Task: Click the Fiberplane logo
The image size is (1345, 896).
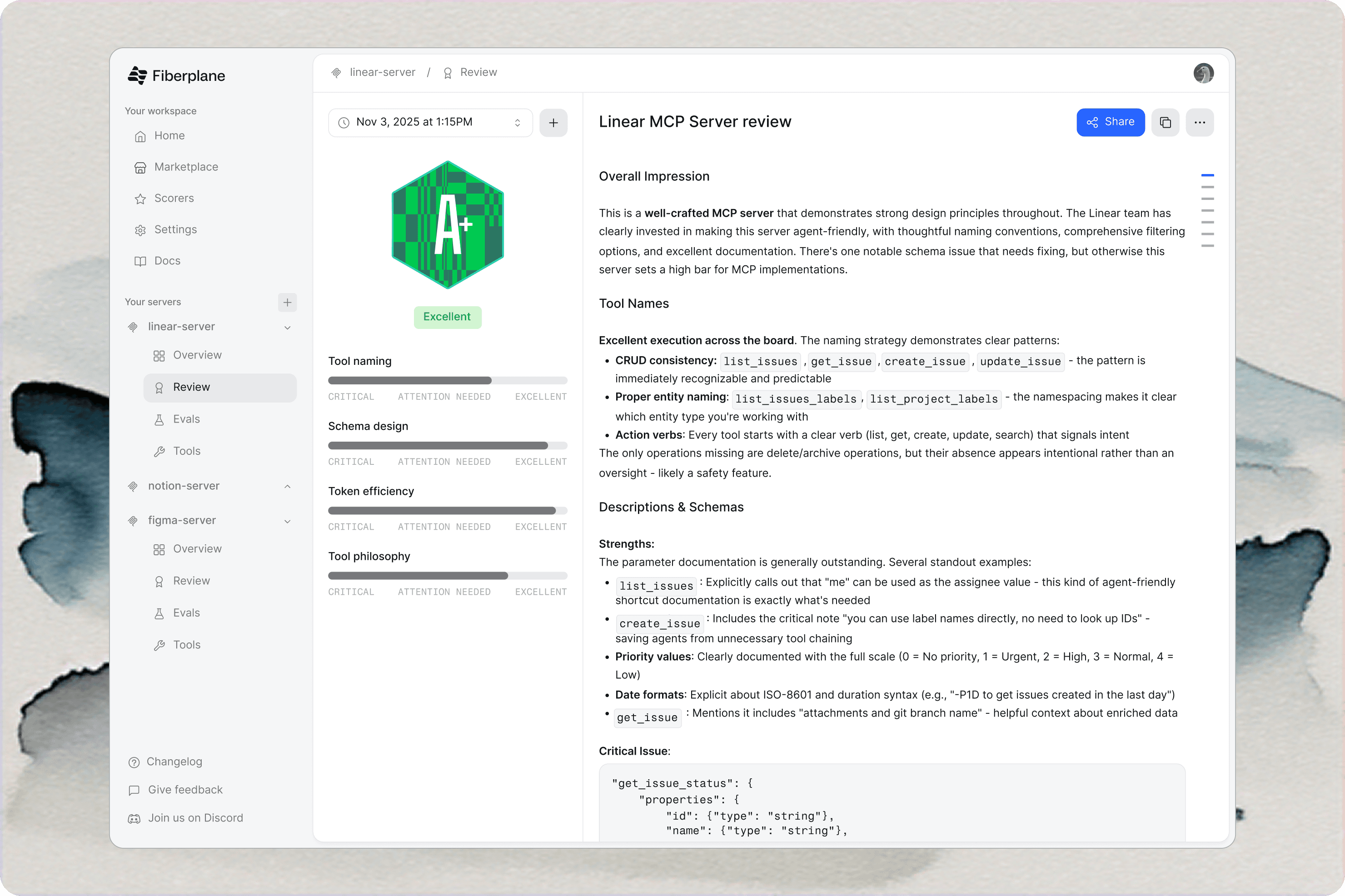Action: 177,75
